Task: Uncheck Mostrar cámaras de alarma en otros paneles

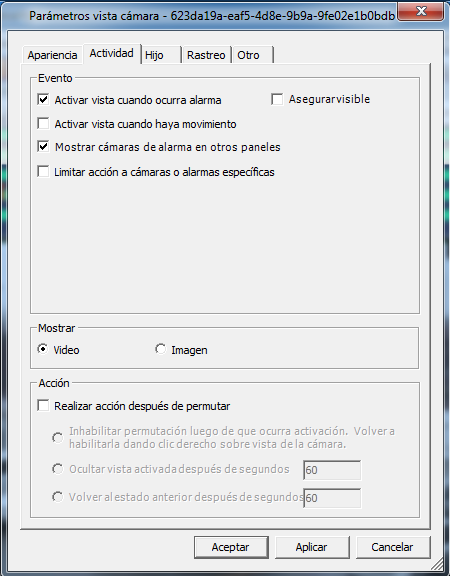Action: coord(43,147)
